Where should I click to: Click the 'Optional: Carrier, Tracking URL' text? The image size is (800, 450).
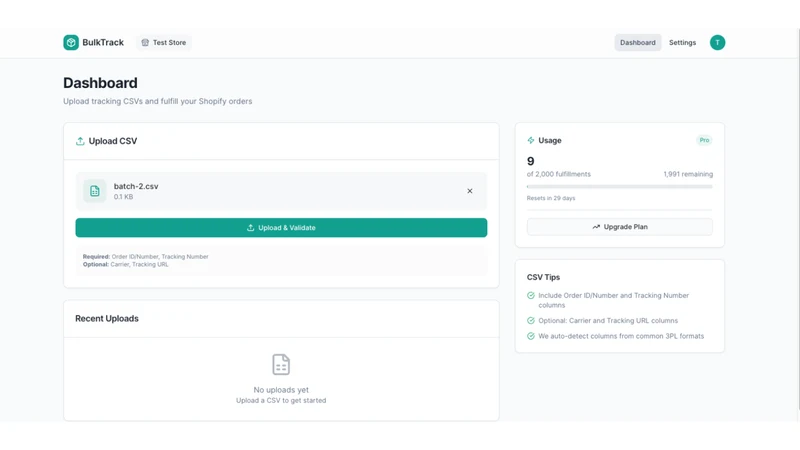(x=126, y=264)
